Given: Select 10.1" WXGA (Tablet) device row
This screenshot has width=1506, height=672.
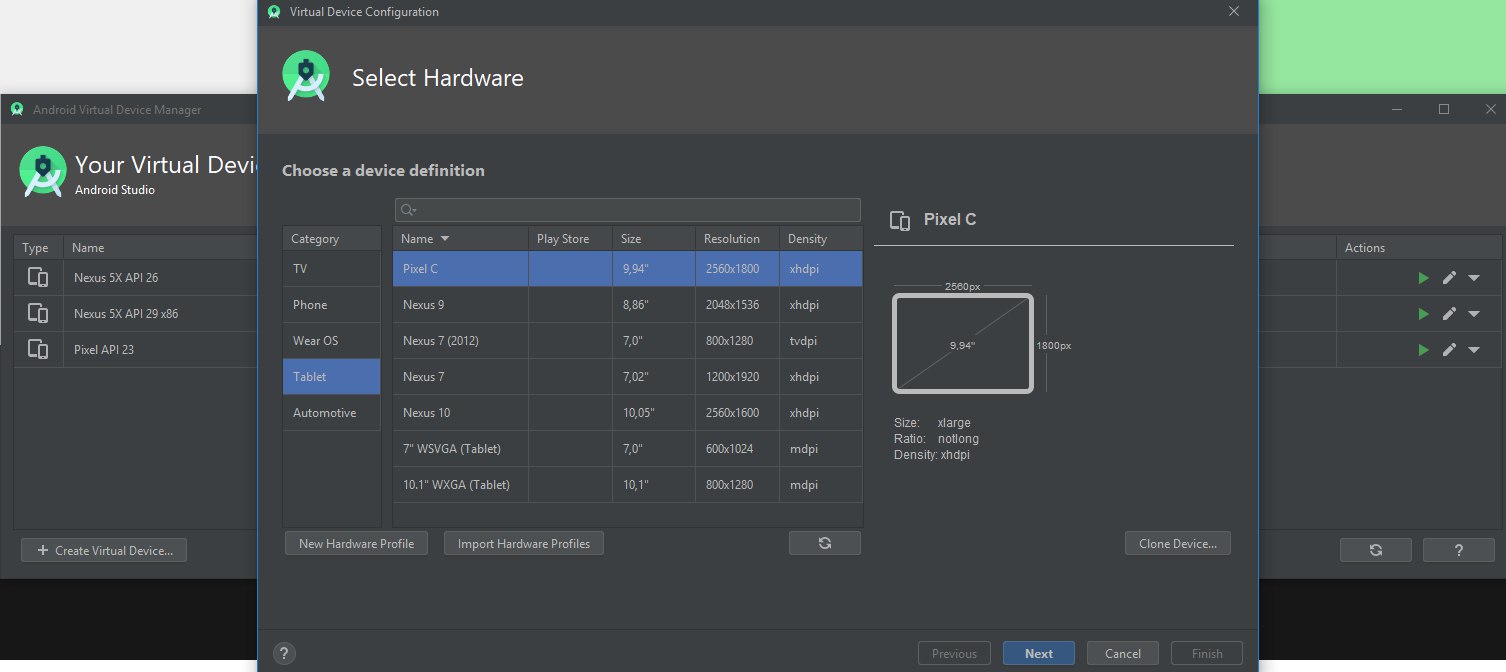Looking at the screenshot, I should pos(628,485).
